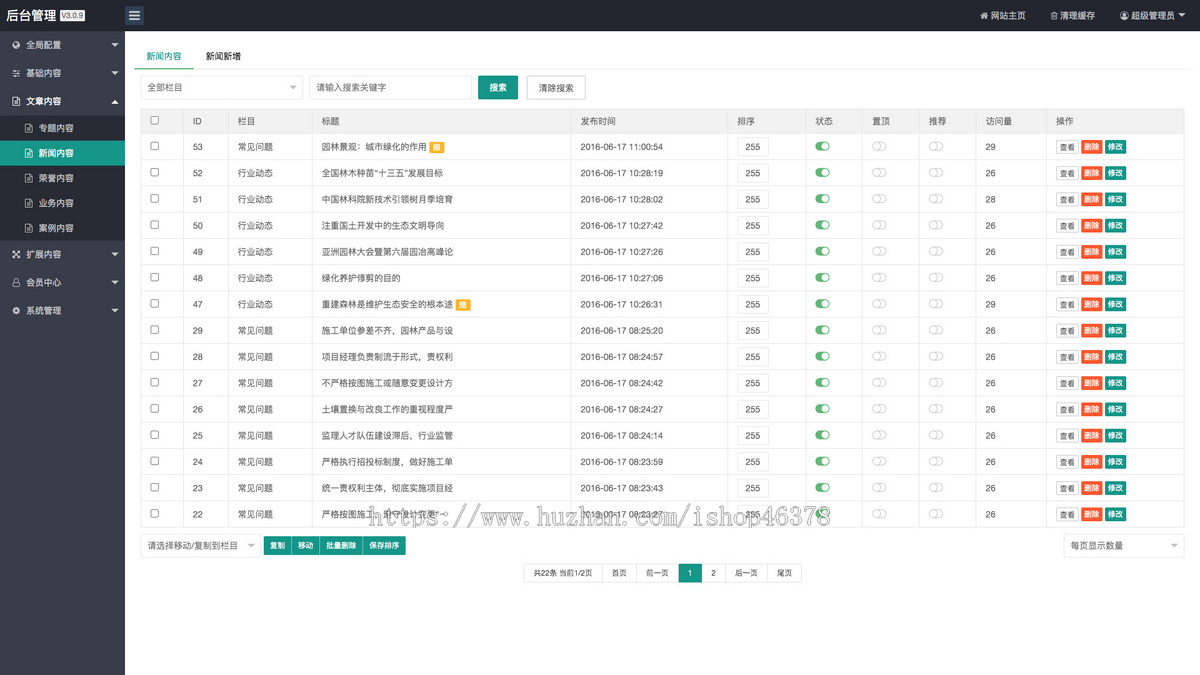1200x675 pixels.
Task: Click the green 搜索 button
Action: (498, 88)
